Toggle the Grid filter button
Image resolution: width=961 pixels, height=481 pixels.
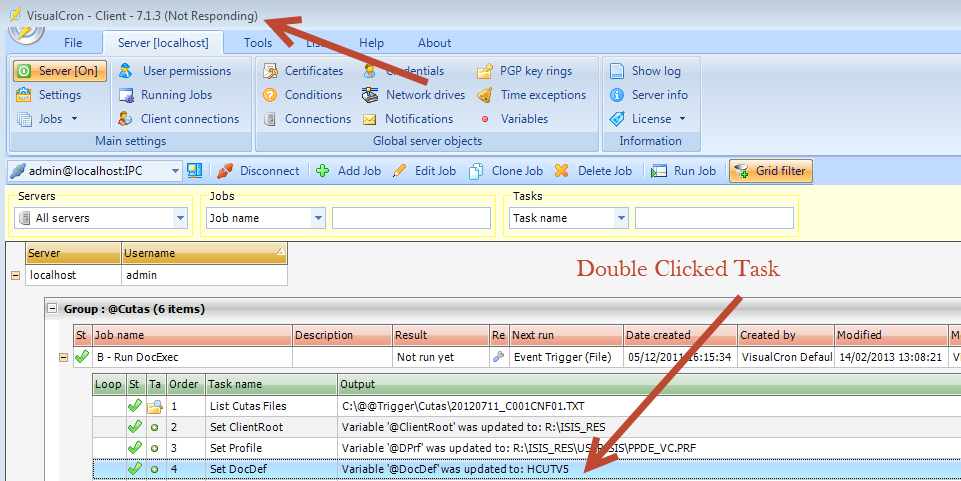tap(770, 171)
